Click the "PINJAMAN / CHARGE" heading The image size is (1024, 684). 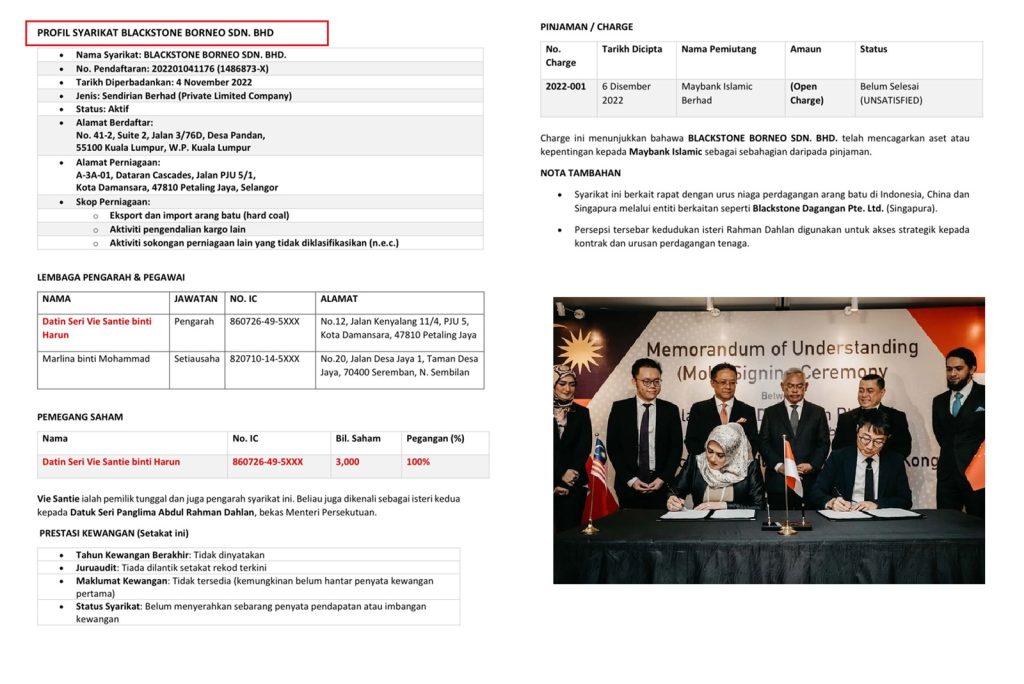pos(586,27)
